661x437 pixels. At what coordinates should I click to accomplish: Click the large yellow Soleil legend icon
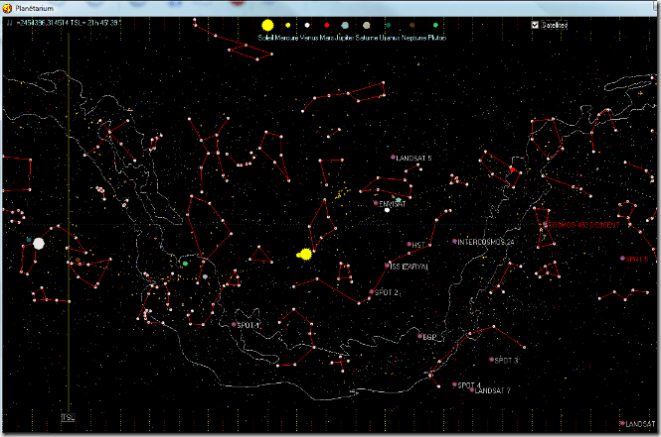tap(267, 25)
